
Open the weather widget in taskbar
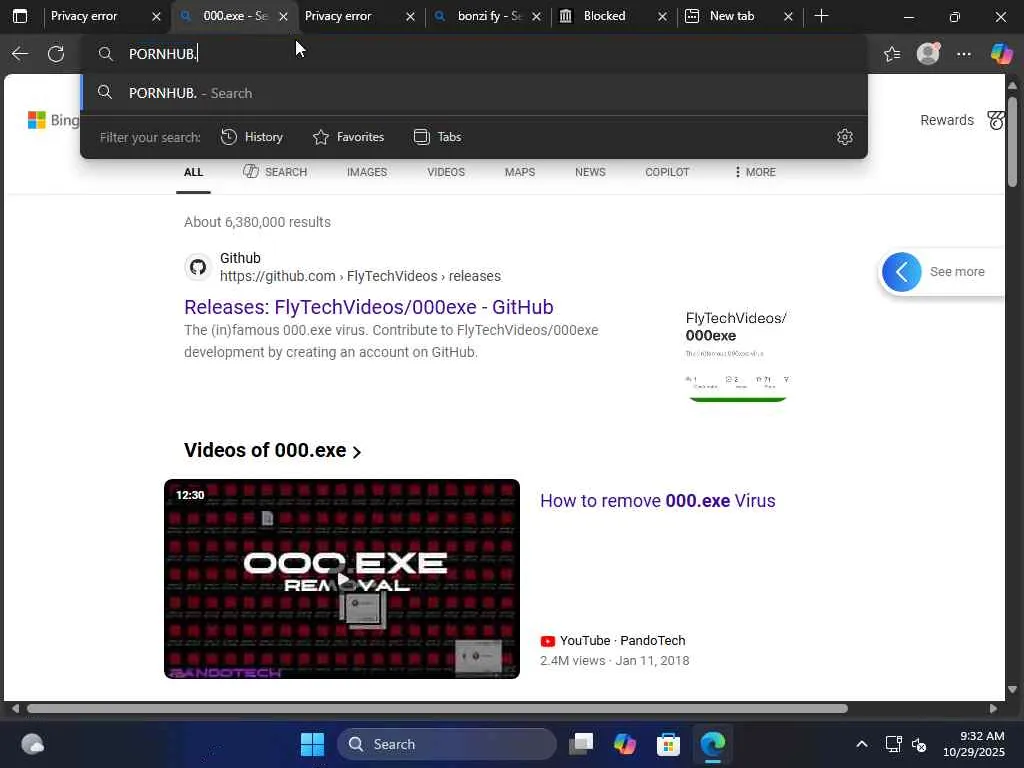pos(32,744)
